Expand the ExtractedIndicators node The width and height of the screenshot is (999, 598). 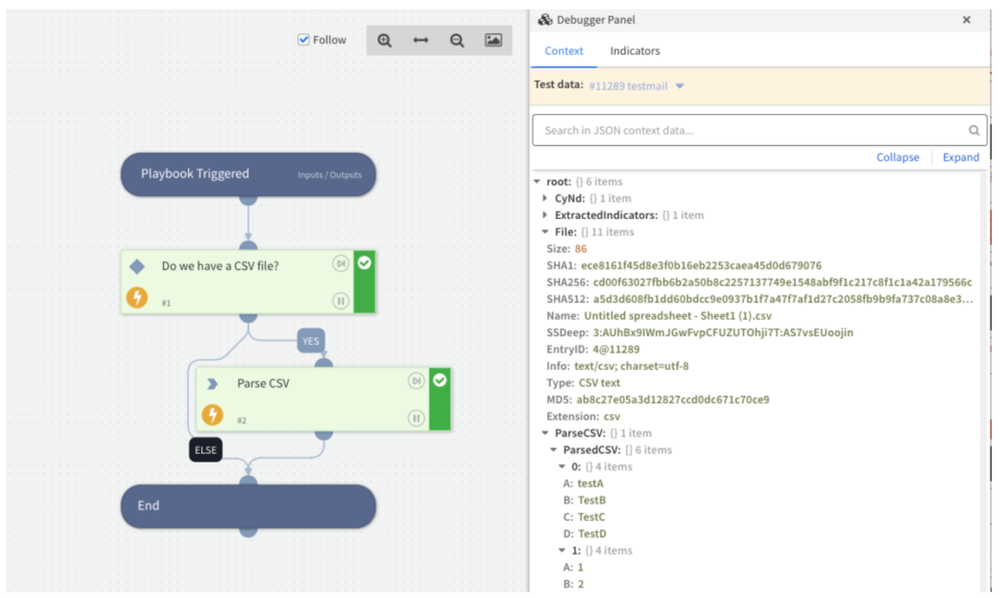tap(545, 215)
